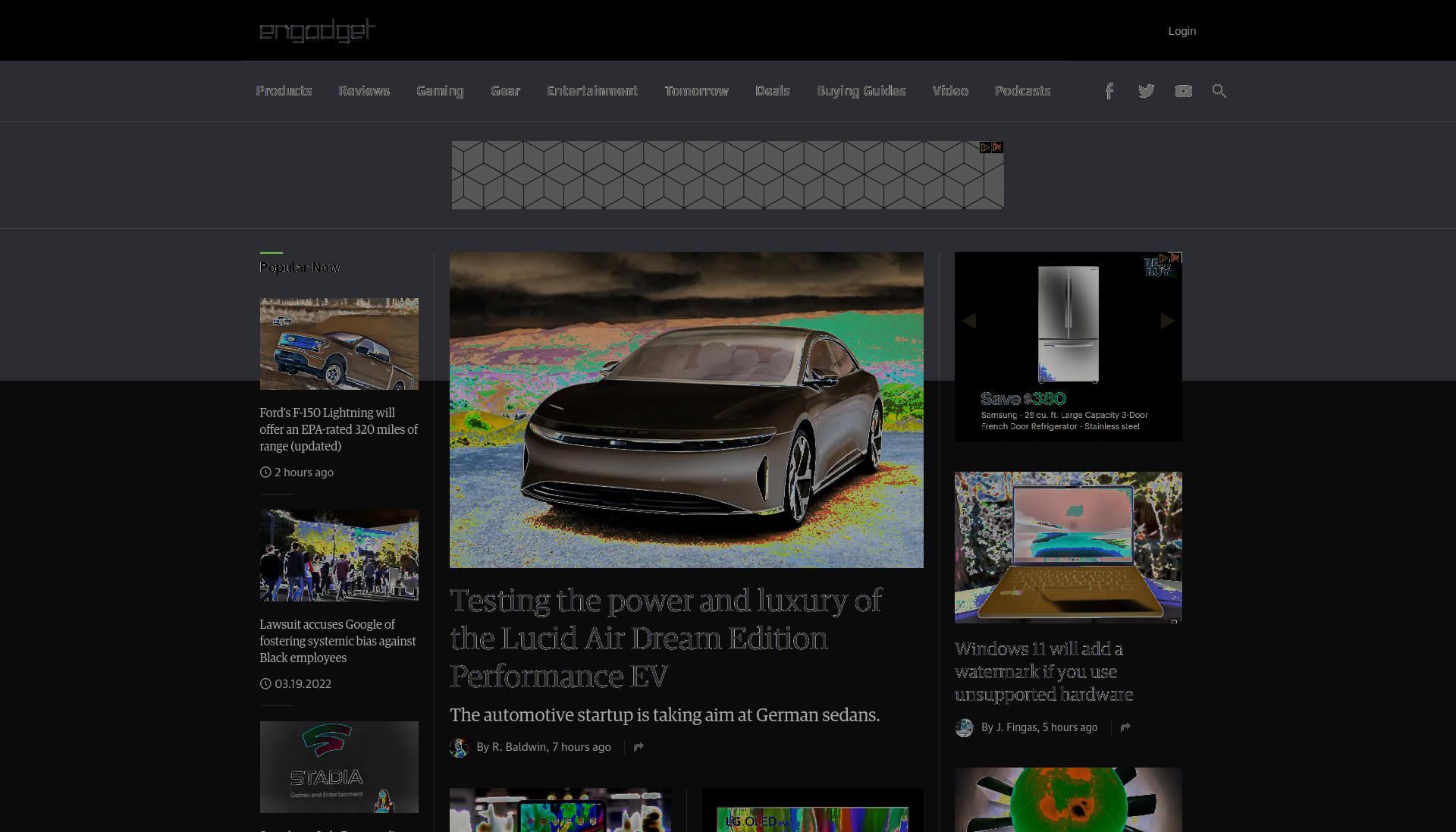
Task: Open the site search magnifier
Action: coord(1219,91)
